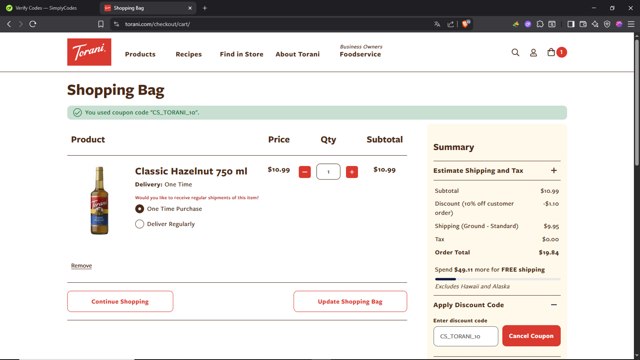The image size is (640, 360).
Task: Click the discount code input field
Action: coord(466,336)
